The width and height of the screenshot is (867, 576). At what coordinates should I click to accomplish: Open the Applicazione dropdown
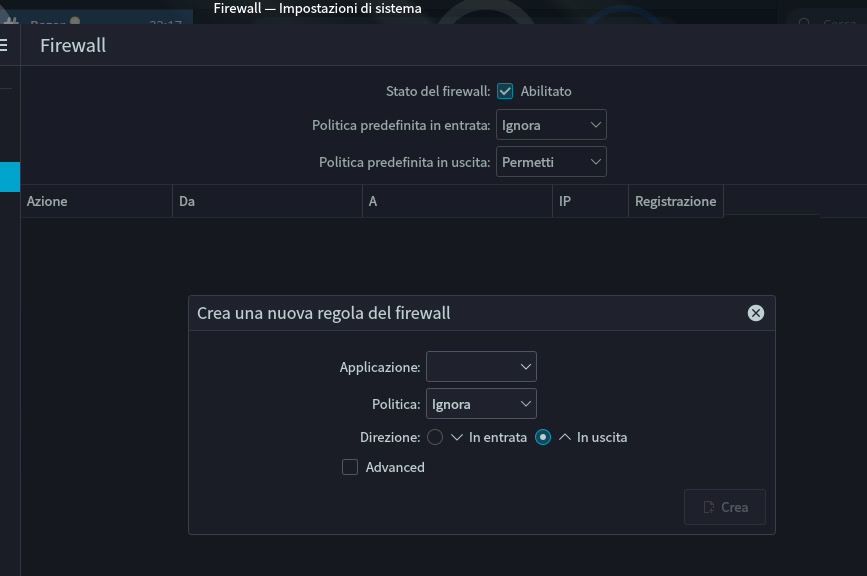(481, 367)
